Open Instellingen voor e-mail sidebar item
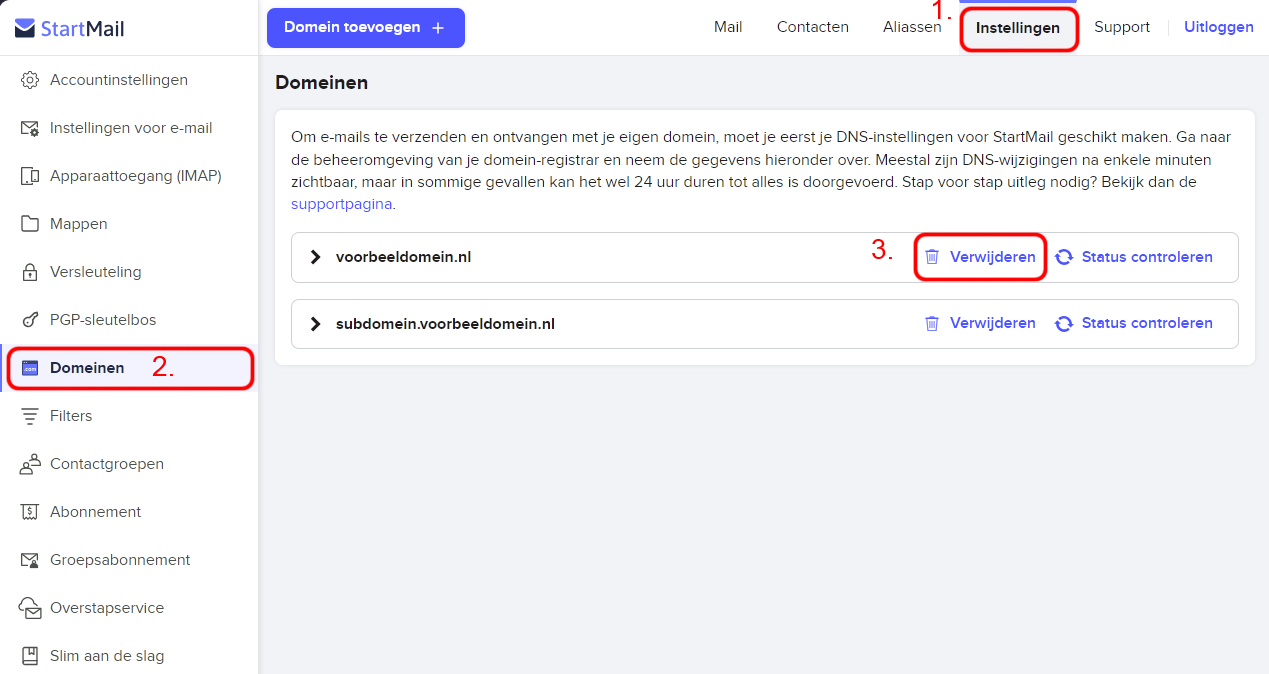The height and width of the screenshot is (674, 1269). (129, 128)
